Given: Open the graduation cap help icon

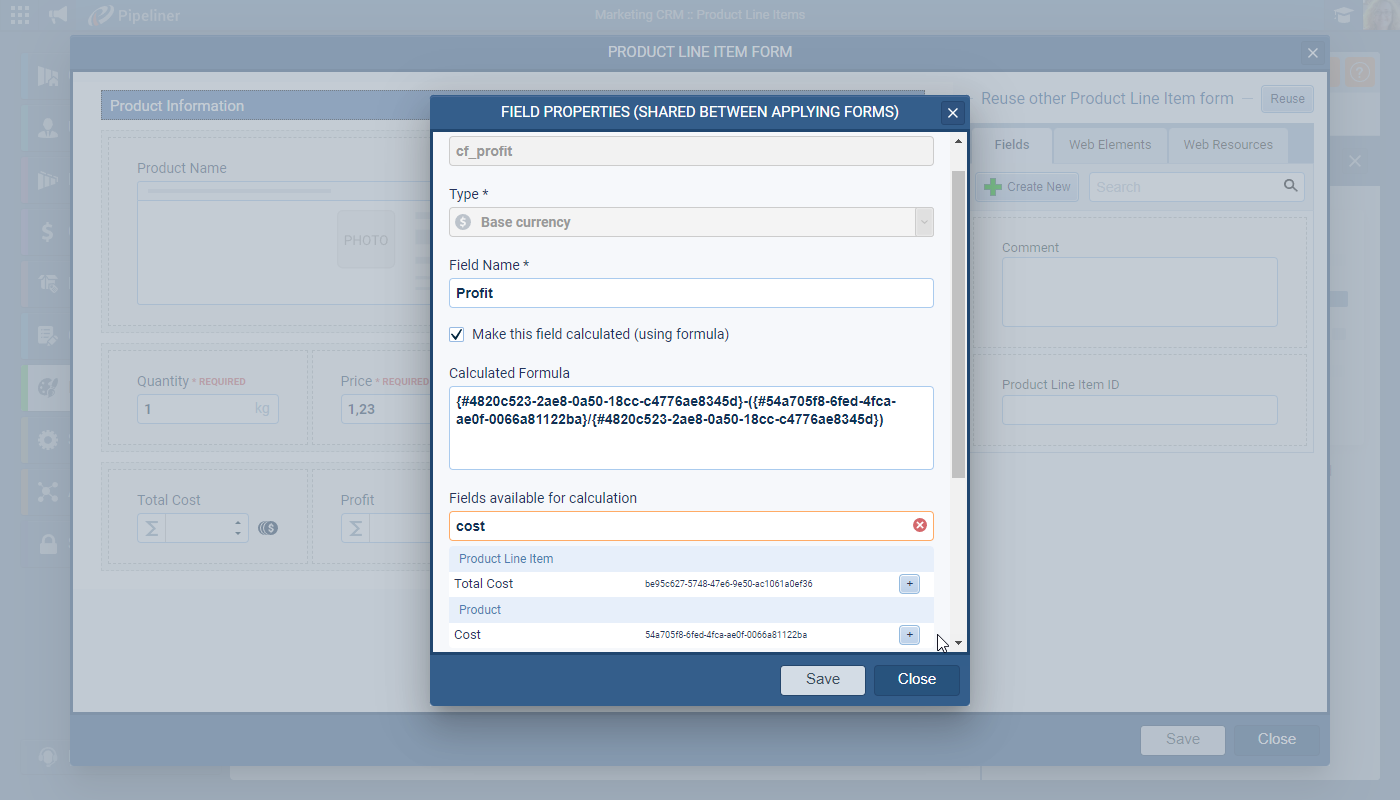Looking at the screenshot, I should [x=1342, y=15].
